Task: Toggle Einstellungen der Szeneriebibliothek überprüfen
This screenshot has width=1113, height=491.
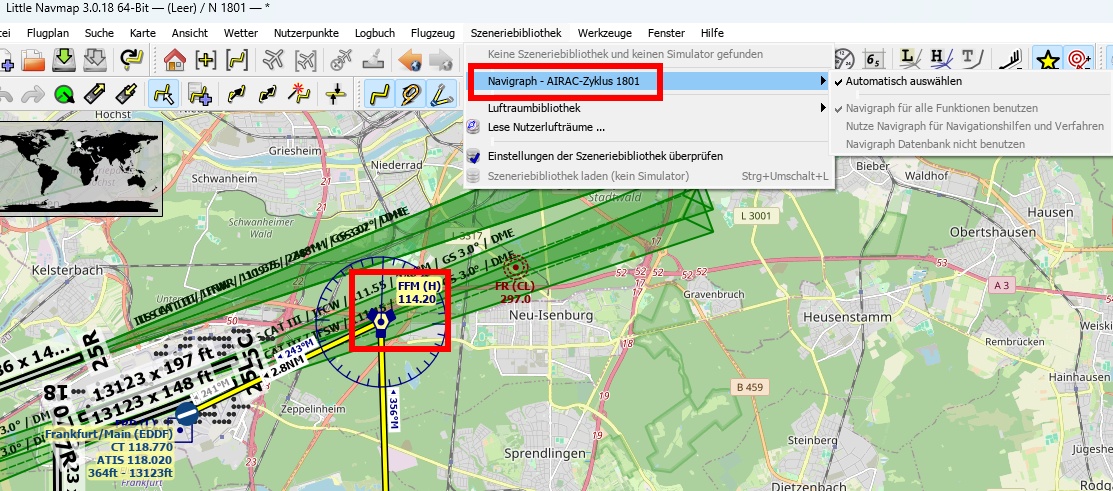Action: [649, 155]
